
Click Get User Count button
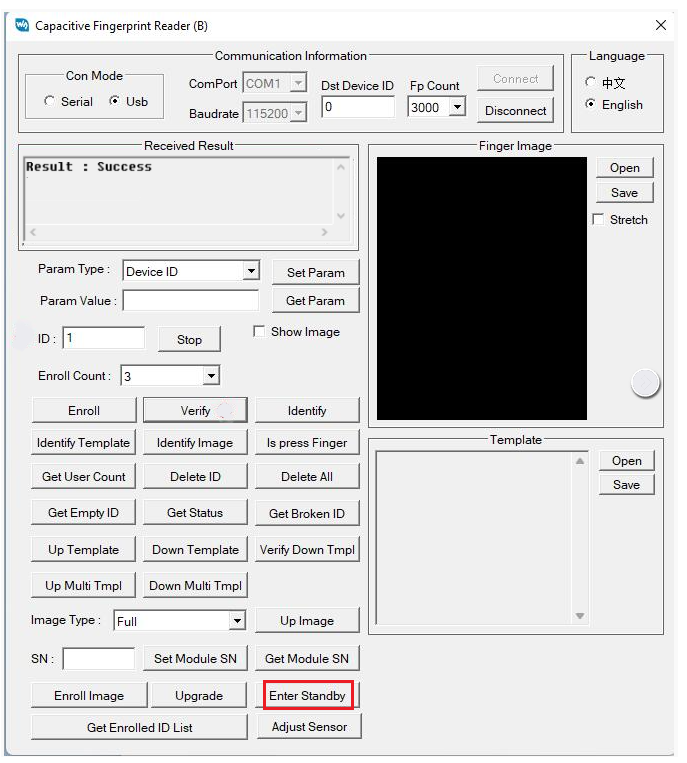[x=83, y=476]
